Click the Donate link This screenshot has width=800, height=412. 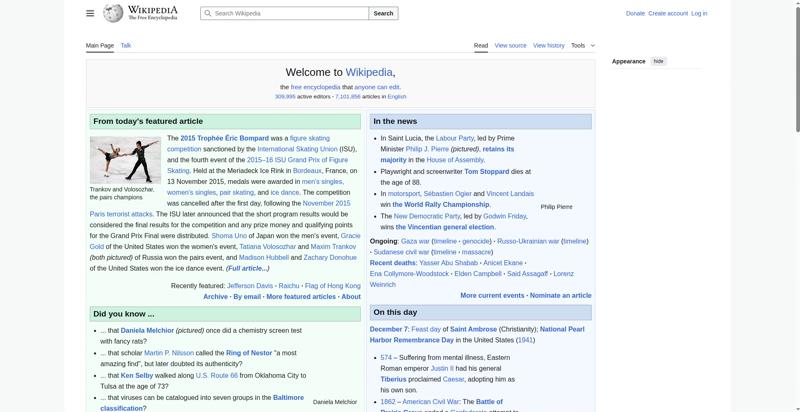[x=635, y=13]
